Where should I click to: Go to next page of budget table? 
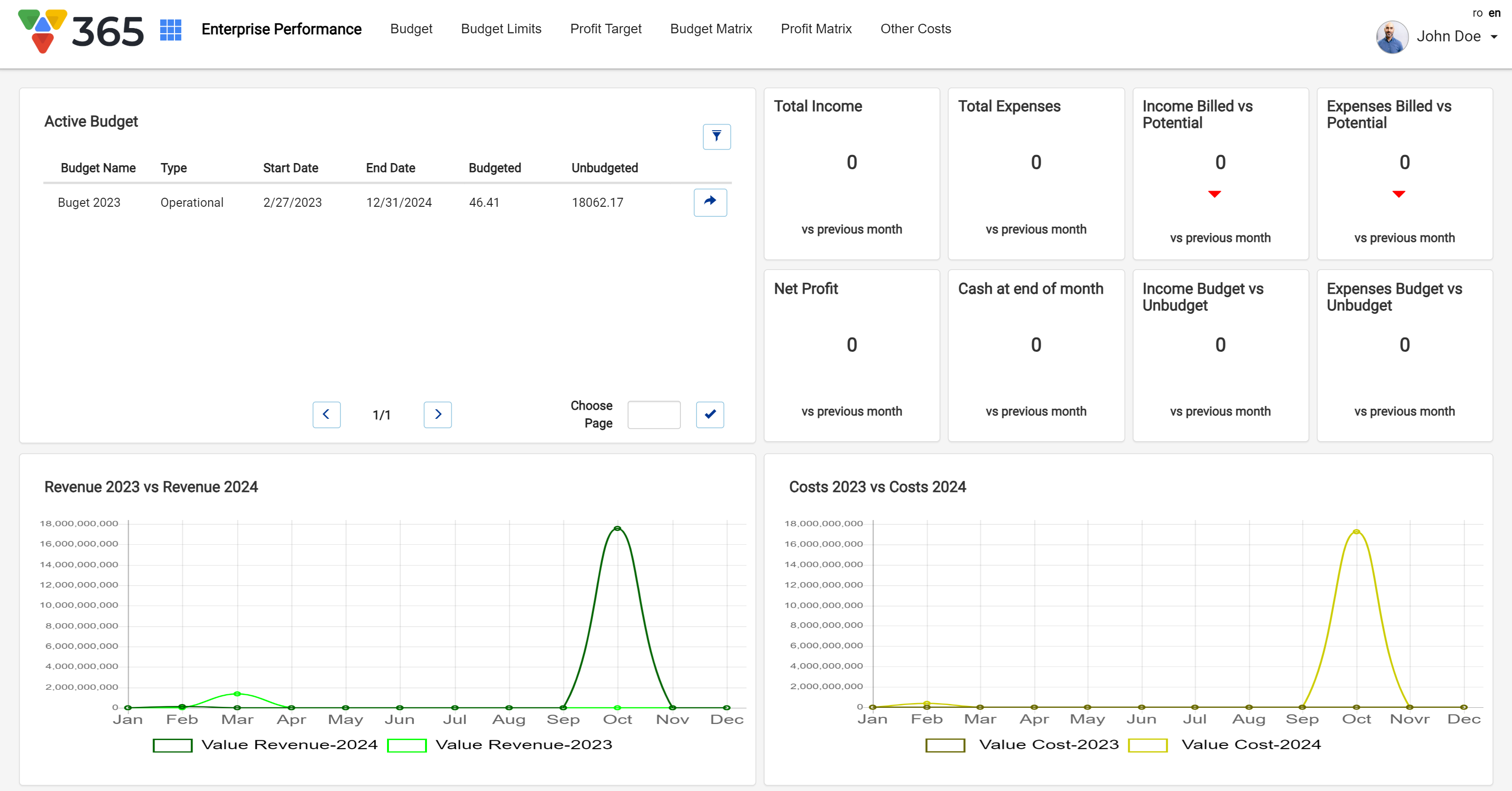click(437, 415)
